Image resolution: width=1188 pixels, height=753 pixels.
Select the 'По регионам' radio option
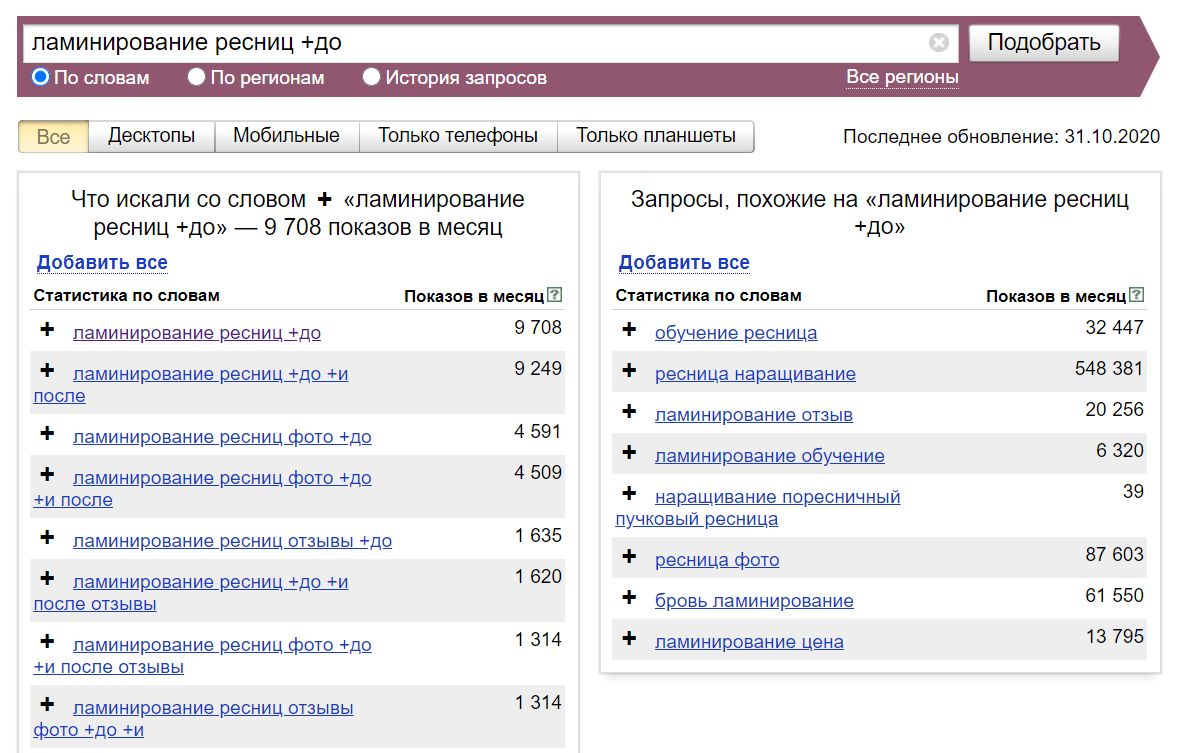(x=197, y=77)
